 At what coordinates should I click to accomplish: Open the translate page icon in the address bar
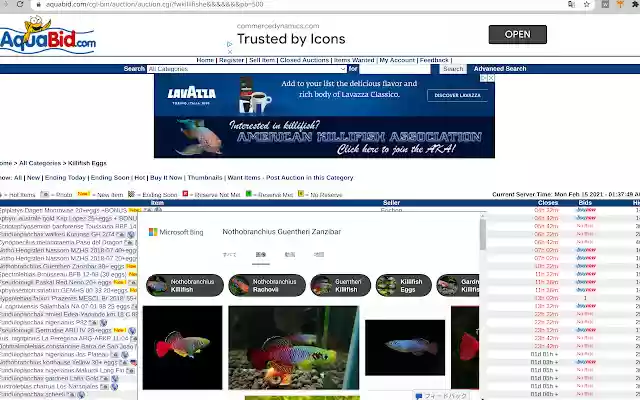pyautogui.click(x=571, y=4)
